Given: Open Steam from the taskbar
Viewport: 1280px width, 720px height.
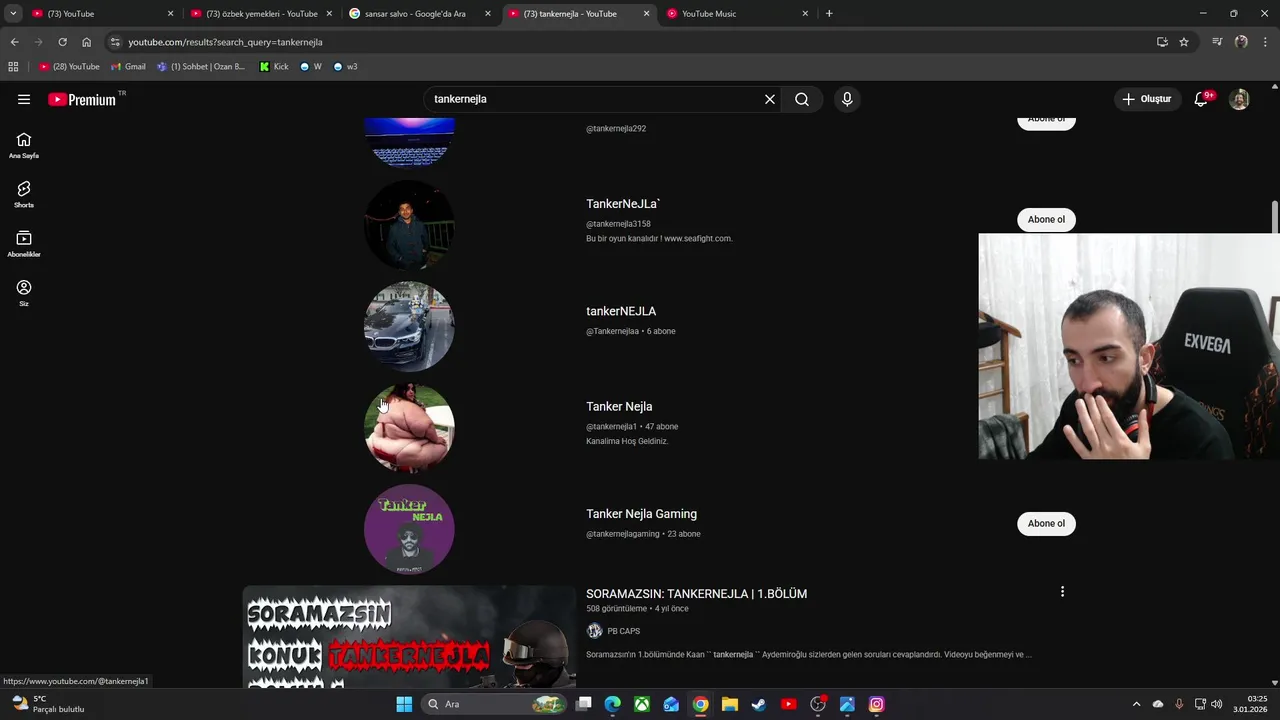Looking at the screenshot, I should (759, 704).
